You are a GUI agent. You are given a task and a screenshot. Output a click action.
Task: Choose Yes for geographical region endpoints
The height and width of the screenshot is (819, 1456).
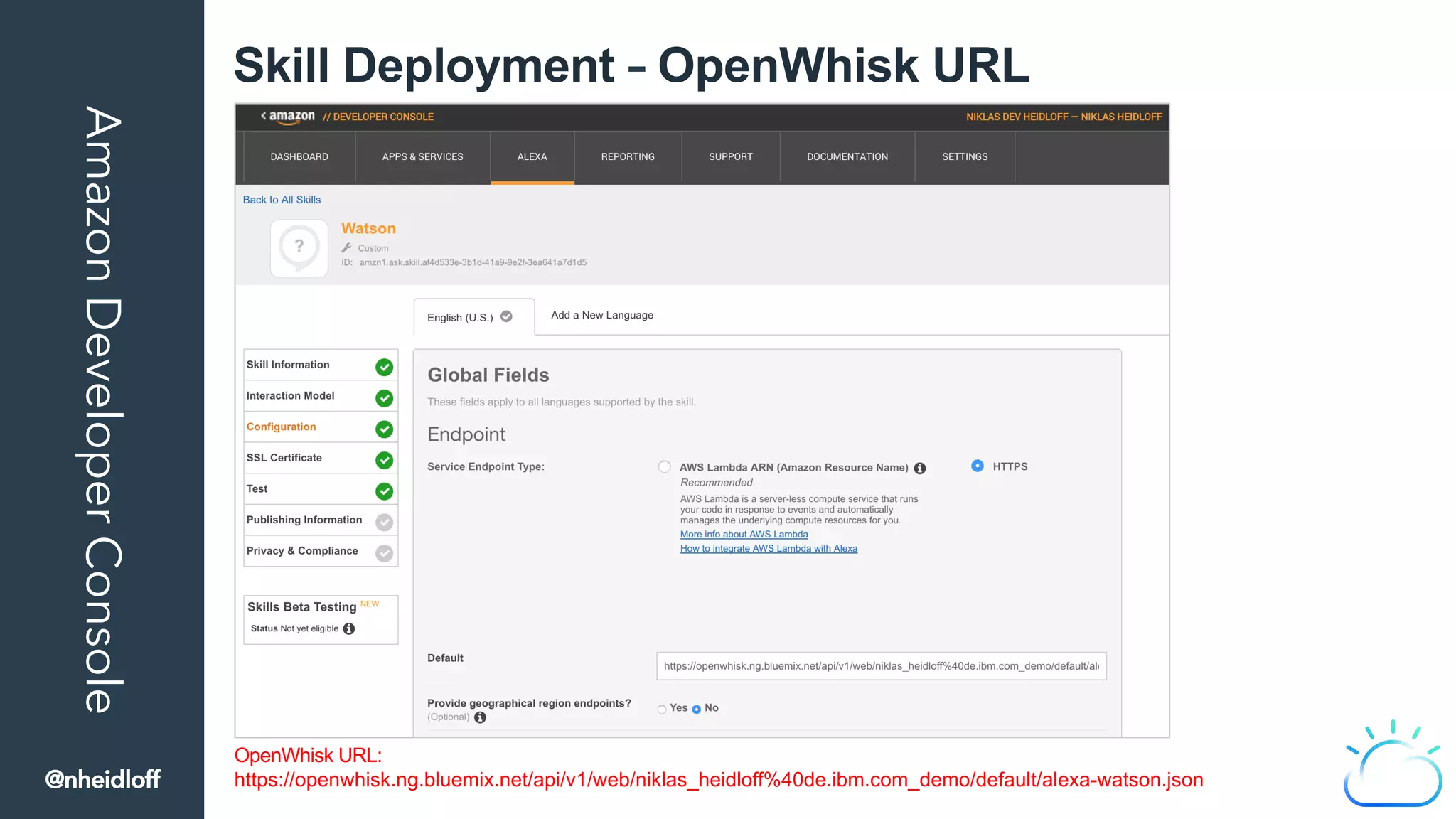tap(662, 709)
